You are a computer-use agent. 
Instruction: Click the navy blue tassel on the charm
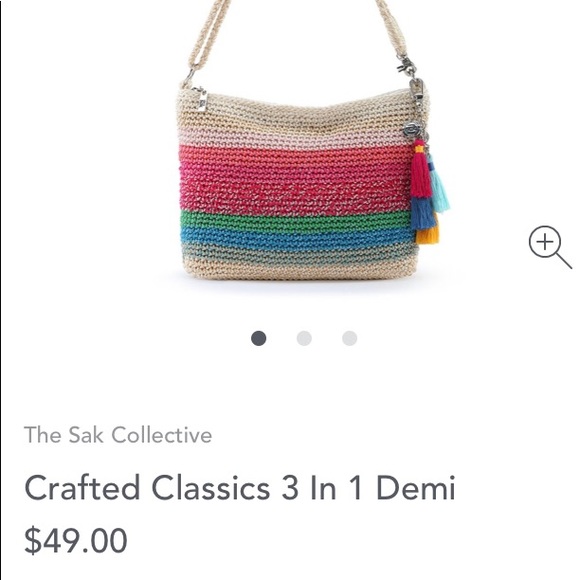(423, 213)
